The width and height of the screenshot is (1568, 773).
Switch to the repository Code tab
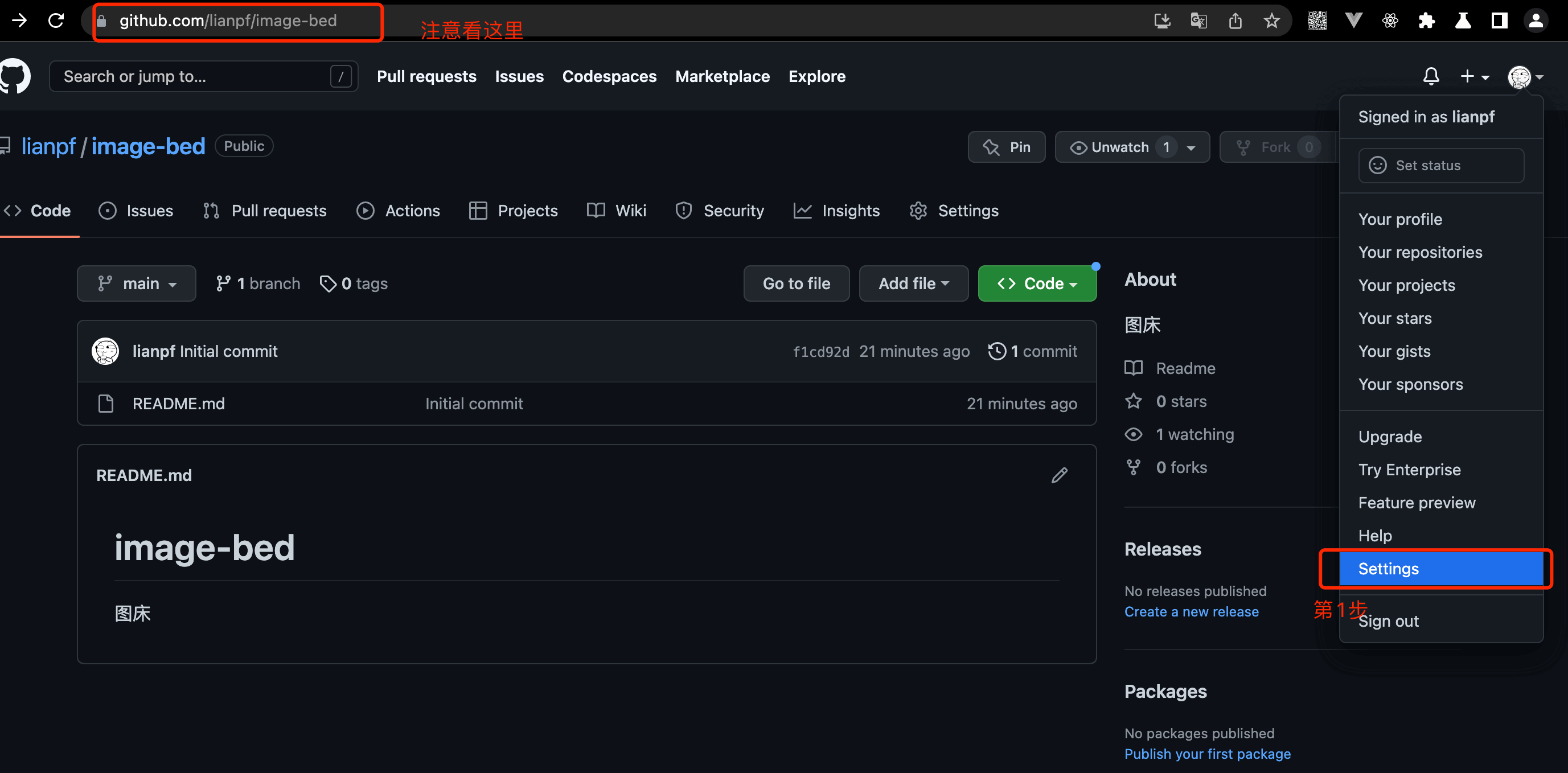coord(38,211)
